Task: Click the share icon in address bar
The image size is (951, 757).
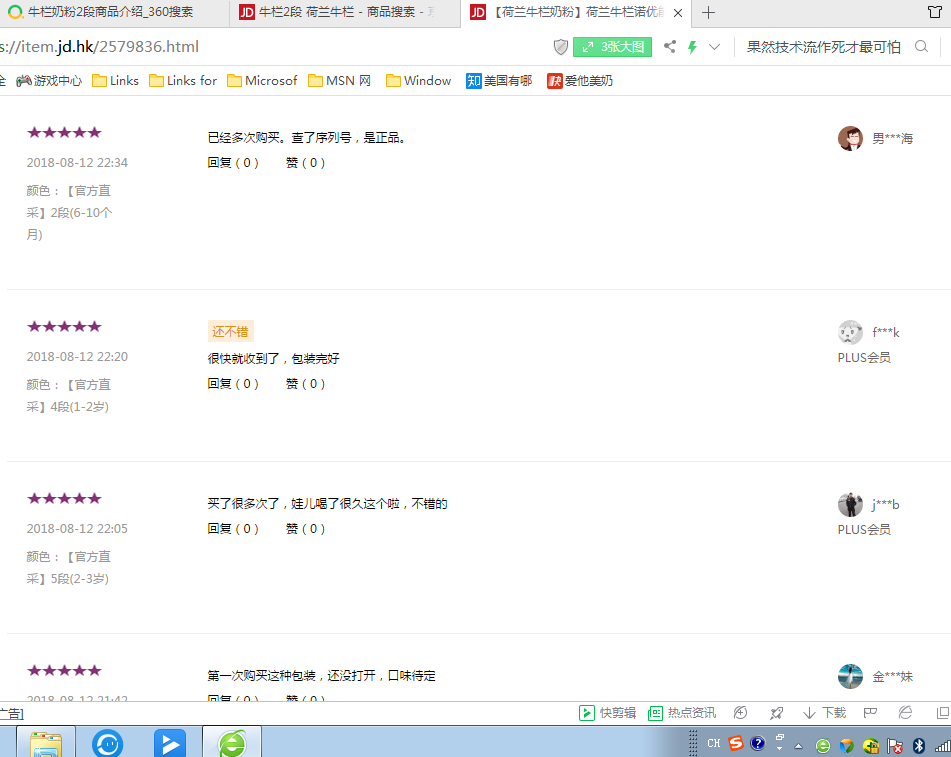Action: 670,47
